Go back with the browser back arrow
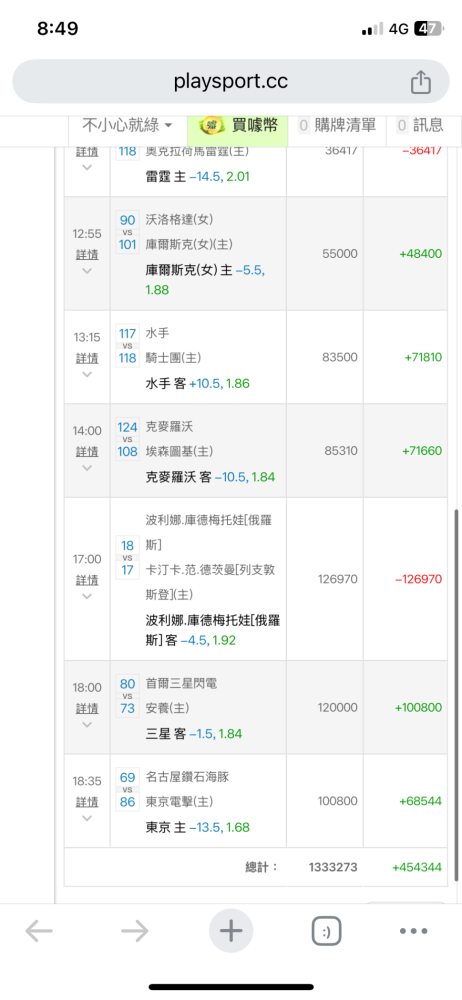The height and width of the screenshot is (1000, 462). 39,931
